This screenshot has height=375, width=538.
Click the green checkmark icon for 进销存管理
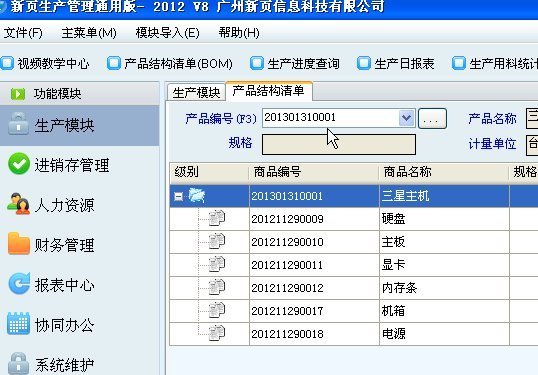click(x=19, y=164)
